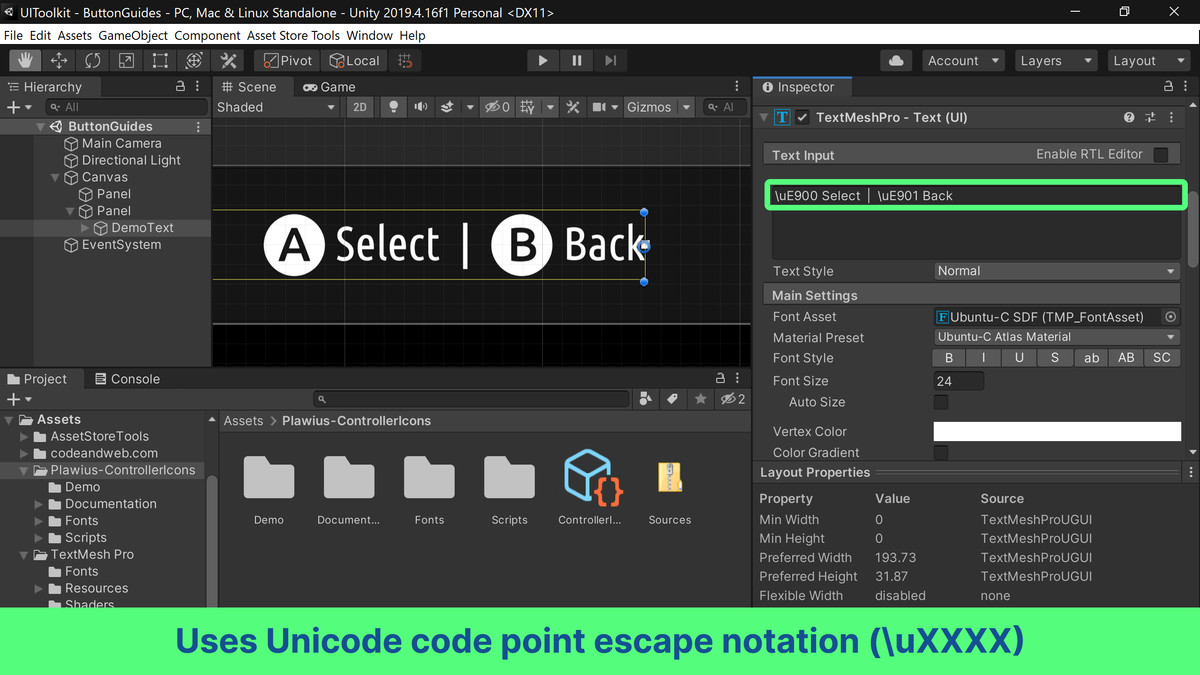Toggle scene lighting bulb icon
This screenshot has width=1200, height=675.
pyautogui.click(x=394, y=107)
